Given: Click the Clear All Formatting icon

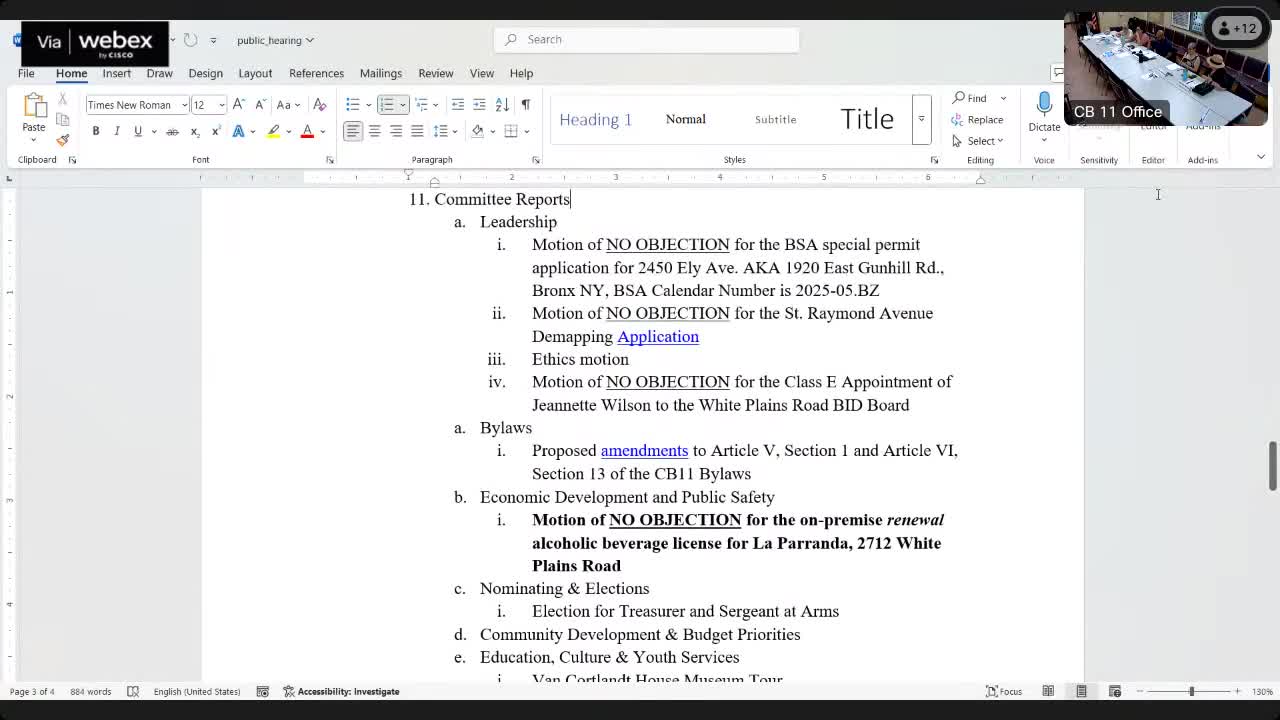Looking at the screenshot, I should point(319,105).
